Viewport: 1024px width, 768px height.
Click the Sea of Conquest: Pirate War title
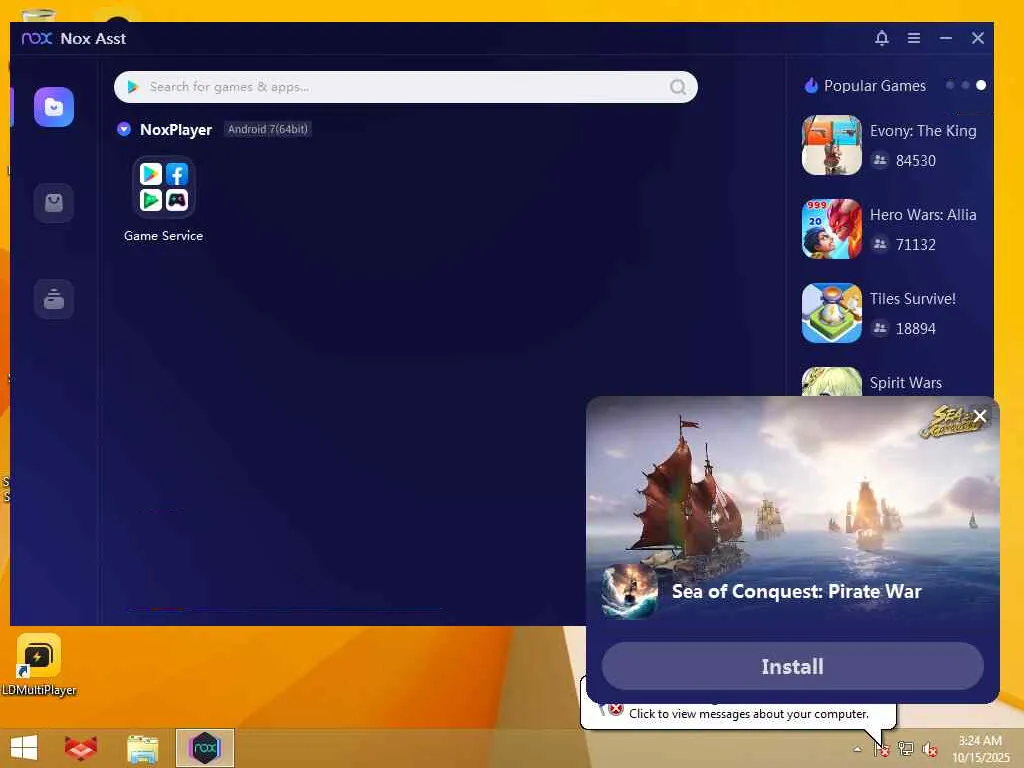pyautogui.click(x=796, y=591)
